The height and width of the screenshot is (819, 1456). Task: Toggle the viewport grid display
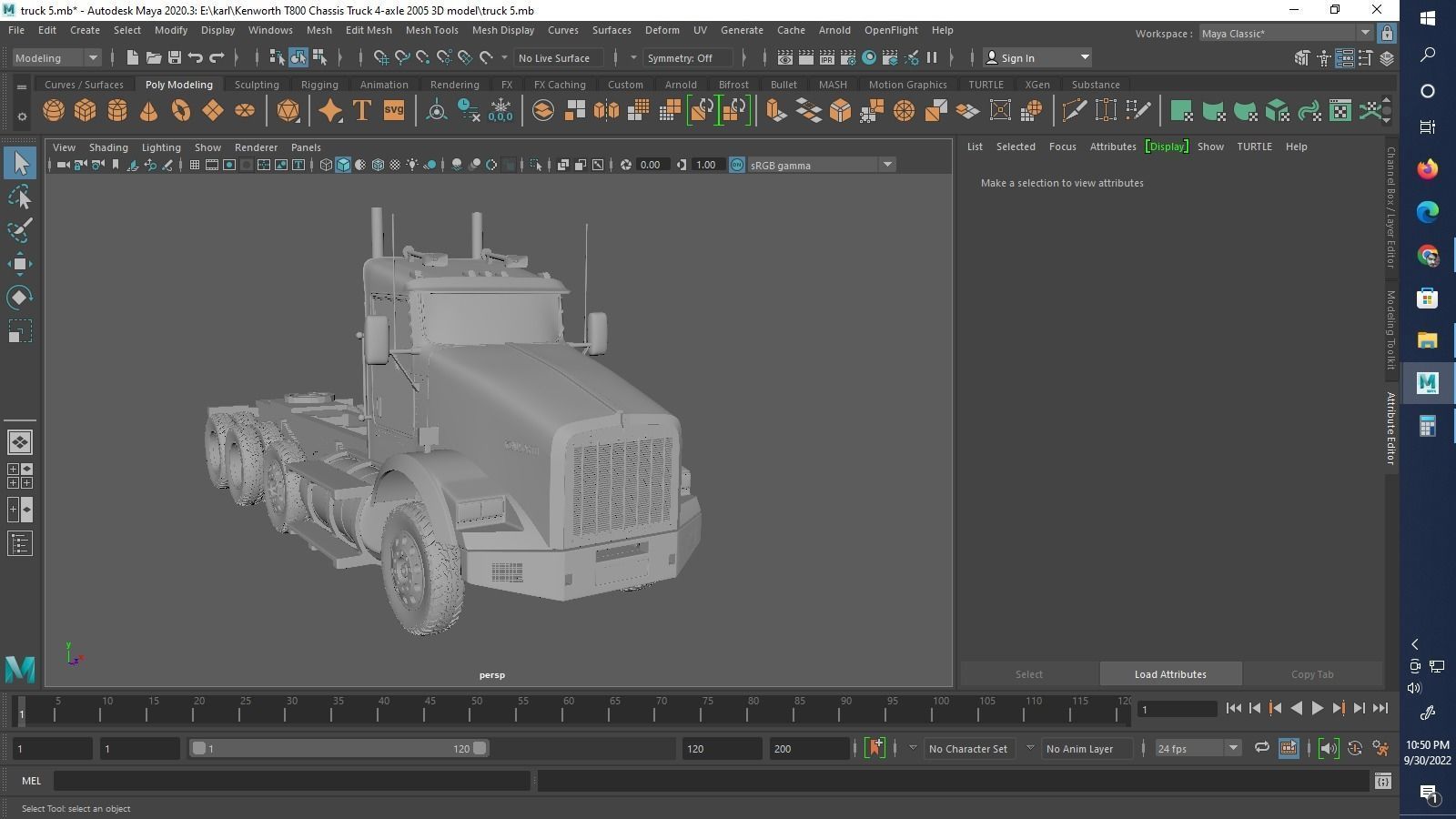point(195,165)
